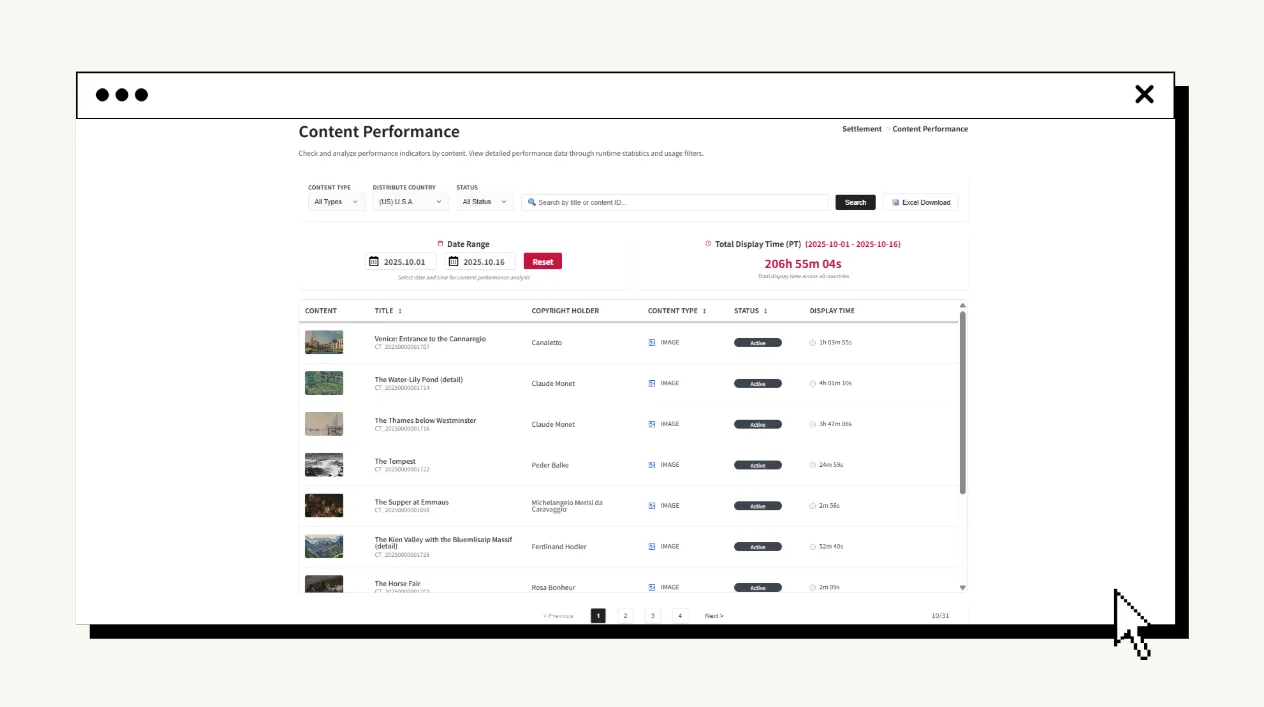Go to page 2 of results
The image size is (1264, 707).
pos(625,616)
